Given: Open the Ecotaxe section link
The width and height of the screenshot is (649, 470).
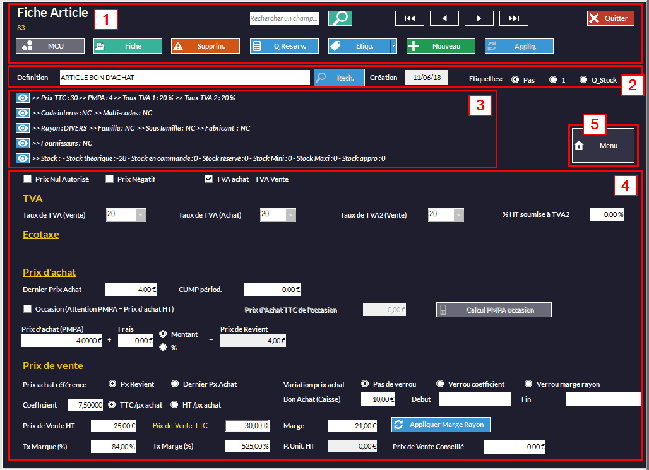Looking at the screenshot, I should [x=42, y=235].
